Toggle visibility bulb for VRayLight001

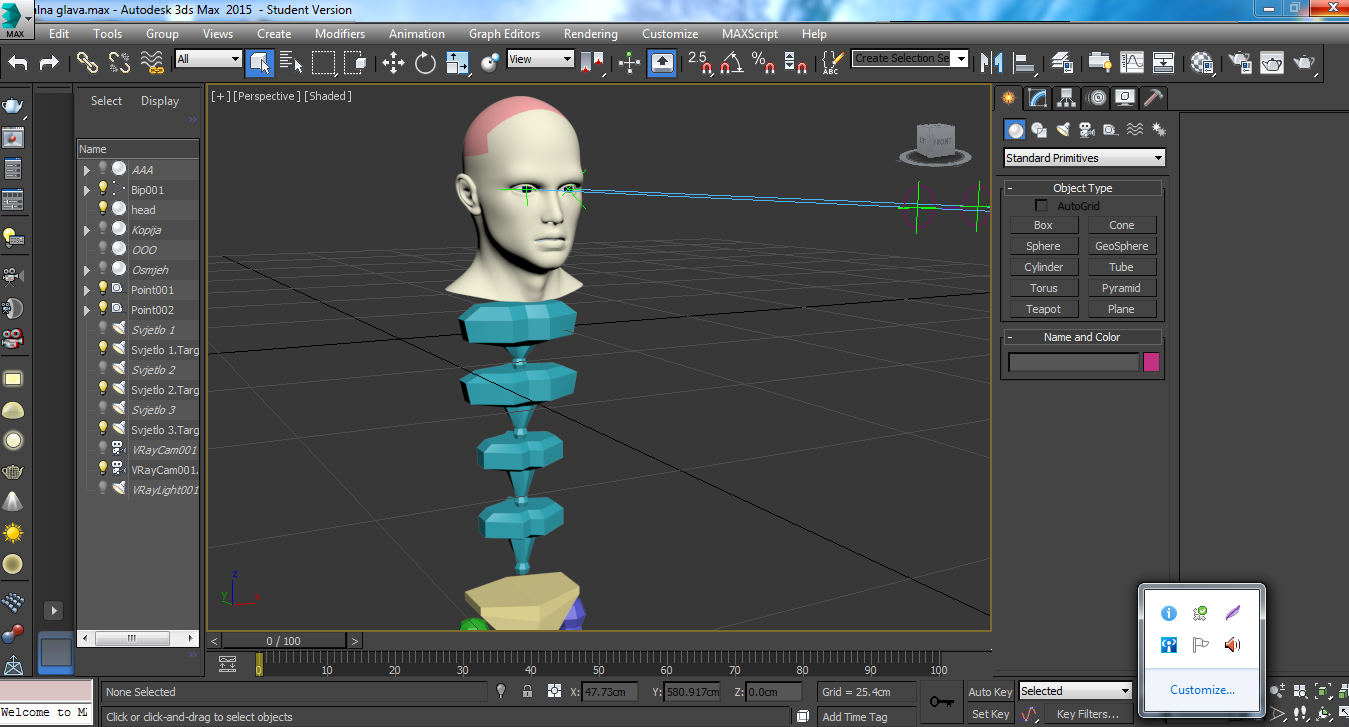point(102,489)
